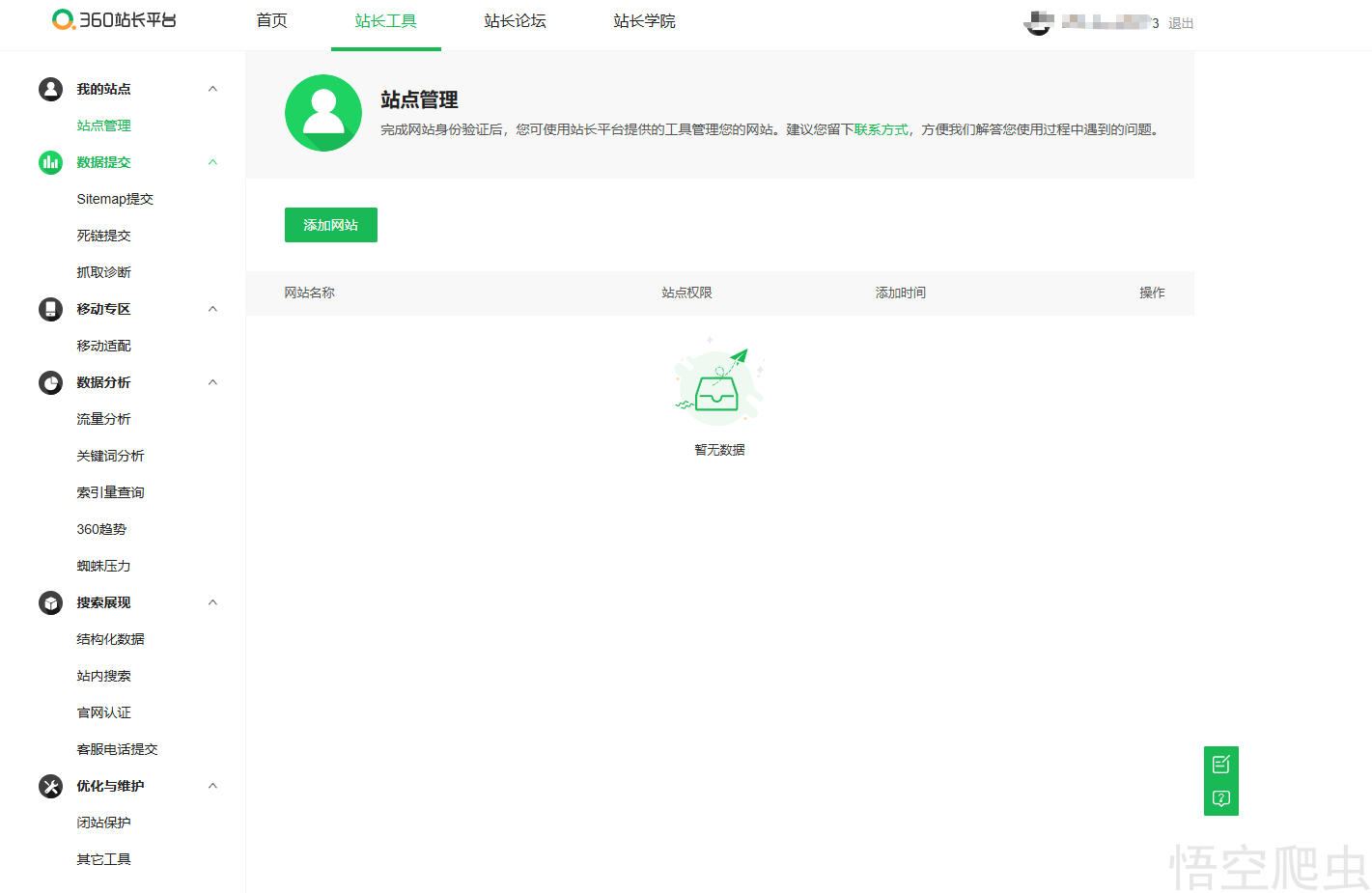This screenshot has width=1372, height=893.
Task: Select Sitemap提交 in the sidebar
Action: click(x=115, y=199)
